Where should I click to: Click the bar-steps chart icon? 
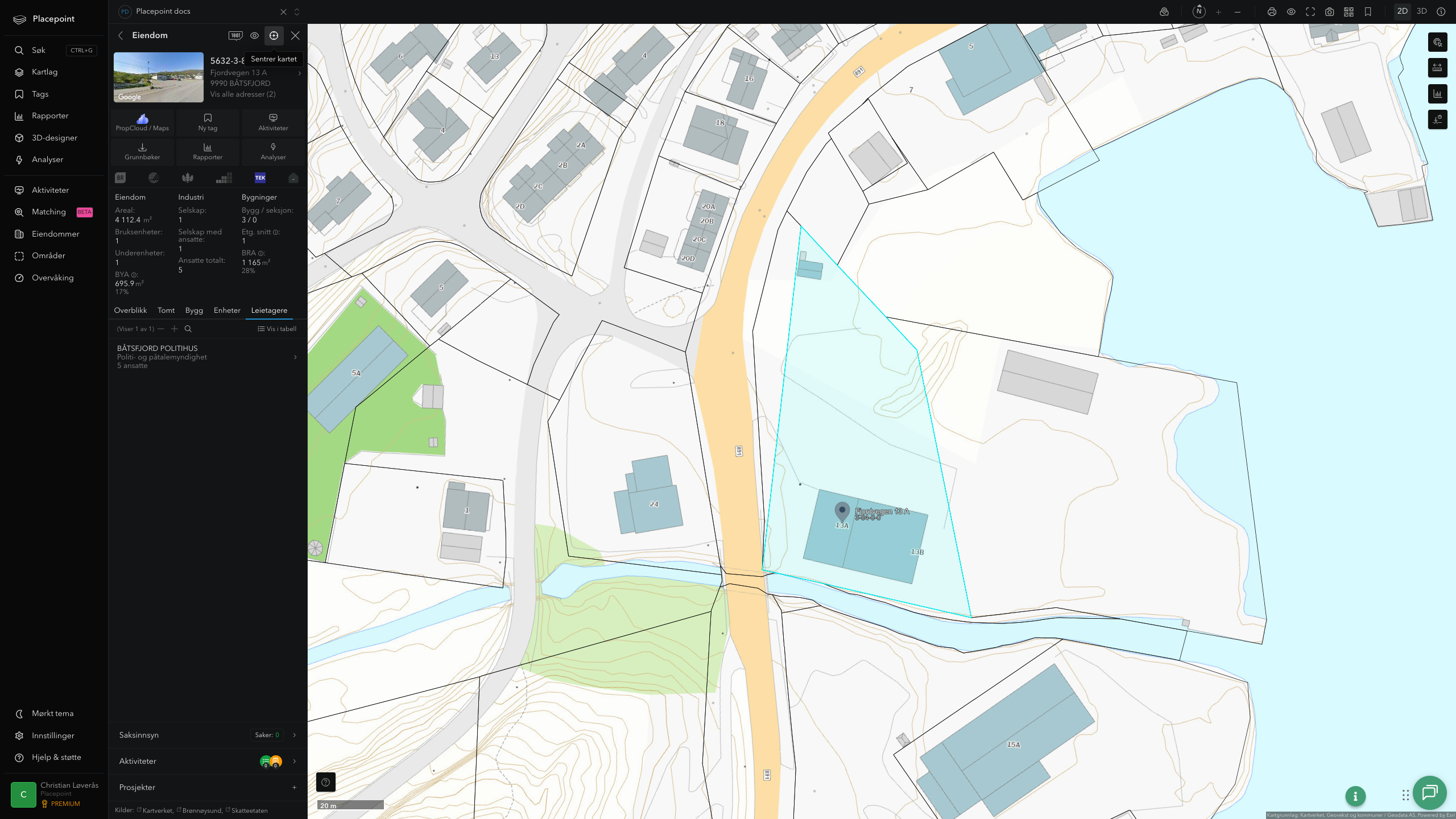tap(224, 178)
